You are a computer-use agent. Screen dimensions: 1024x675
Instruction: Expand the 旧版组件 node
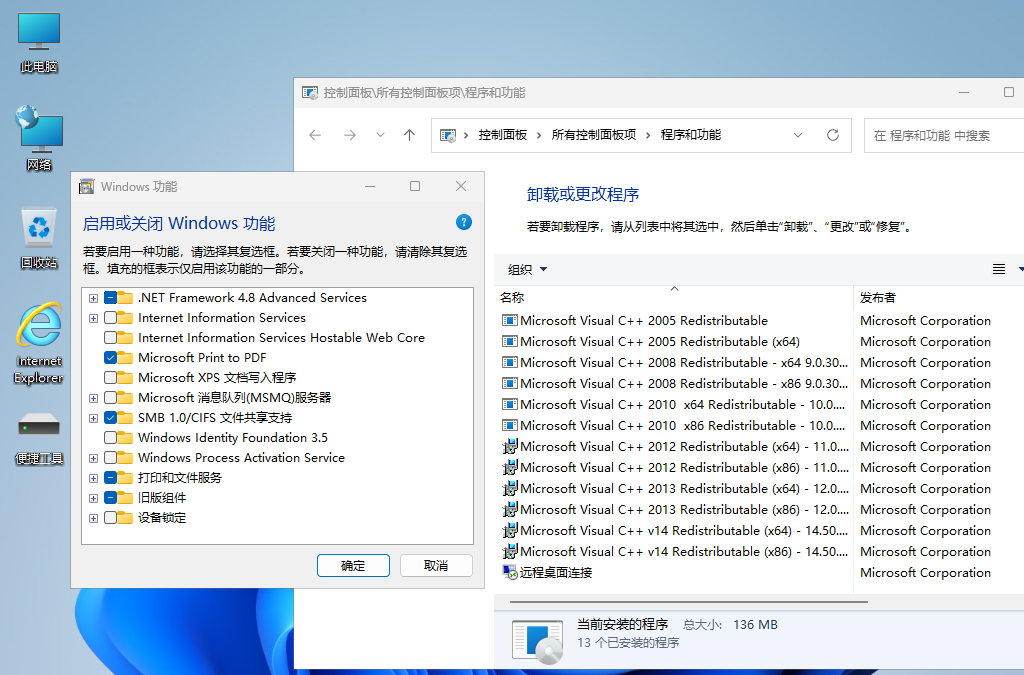click(x=93, y=498)
